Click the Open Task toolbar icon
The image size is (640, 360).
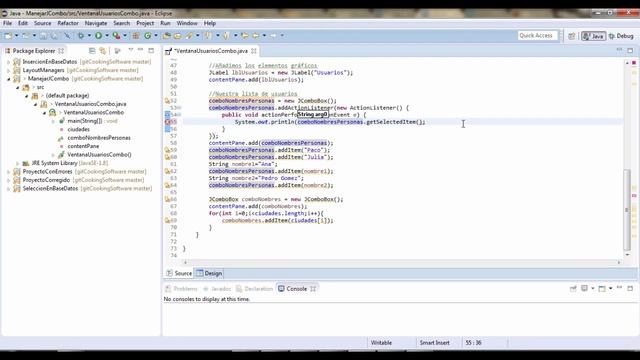[x=178, y=36]
